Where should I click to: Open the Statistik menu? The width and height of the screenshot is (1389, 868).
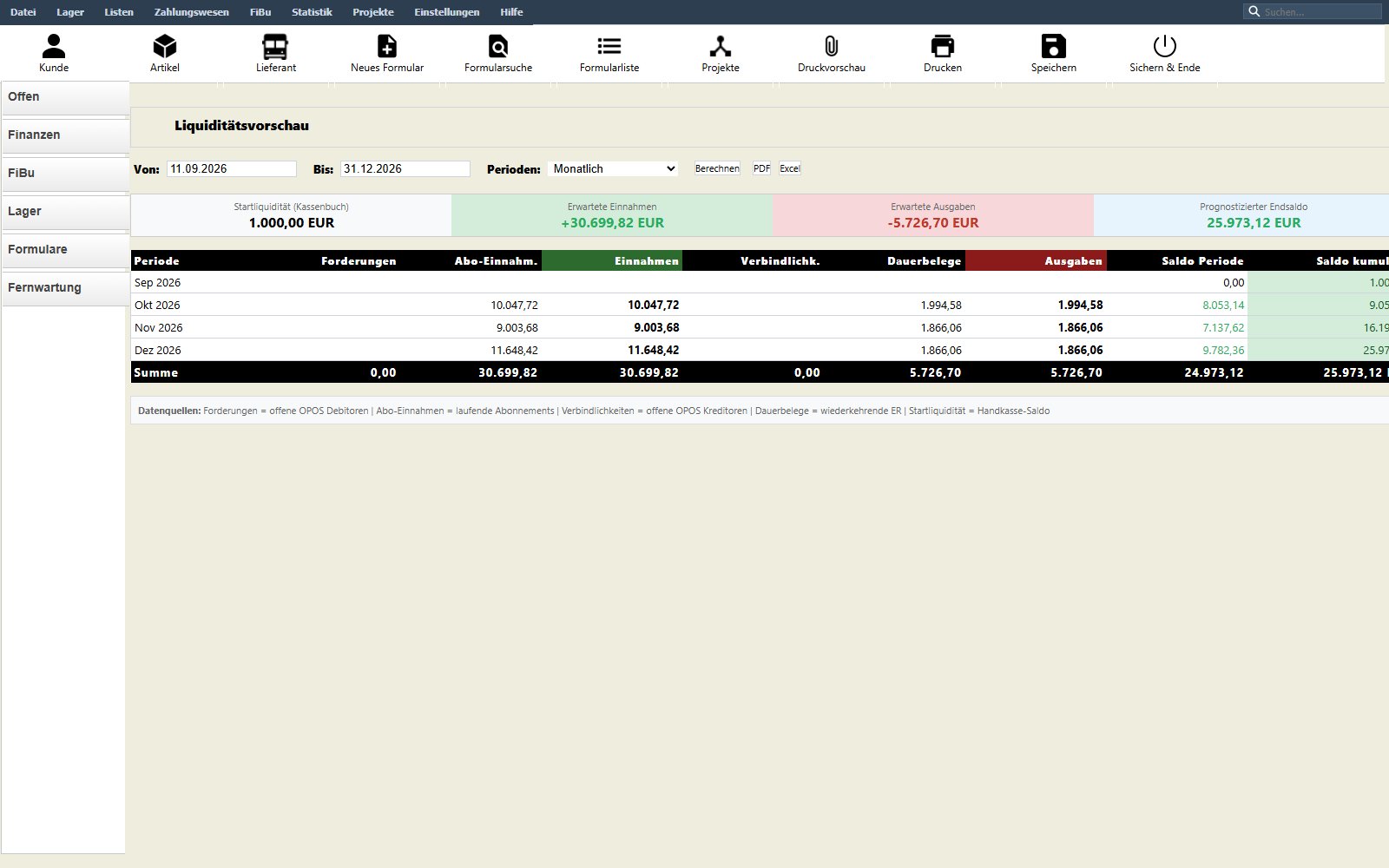point(312,12)
